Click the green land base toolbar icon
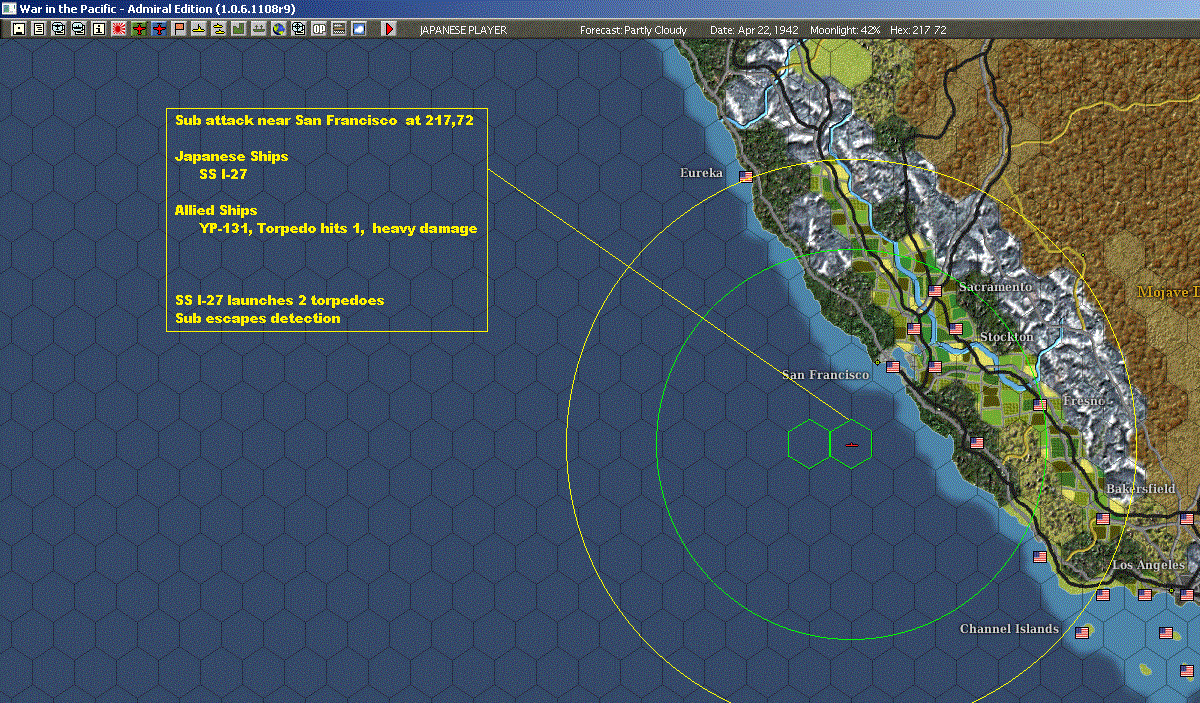 239,29
